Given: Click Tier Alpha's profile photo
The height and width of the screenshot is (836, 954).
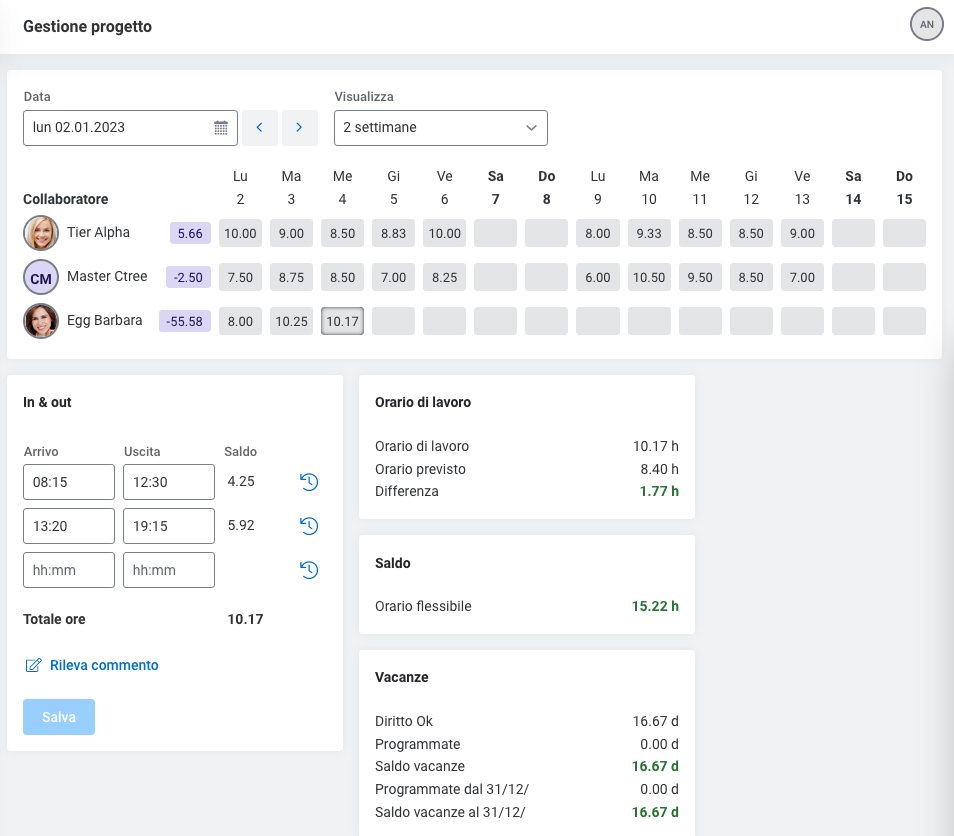Looking at the screenshot, I should tap(41, 233).
